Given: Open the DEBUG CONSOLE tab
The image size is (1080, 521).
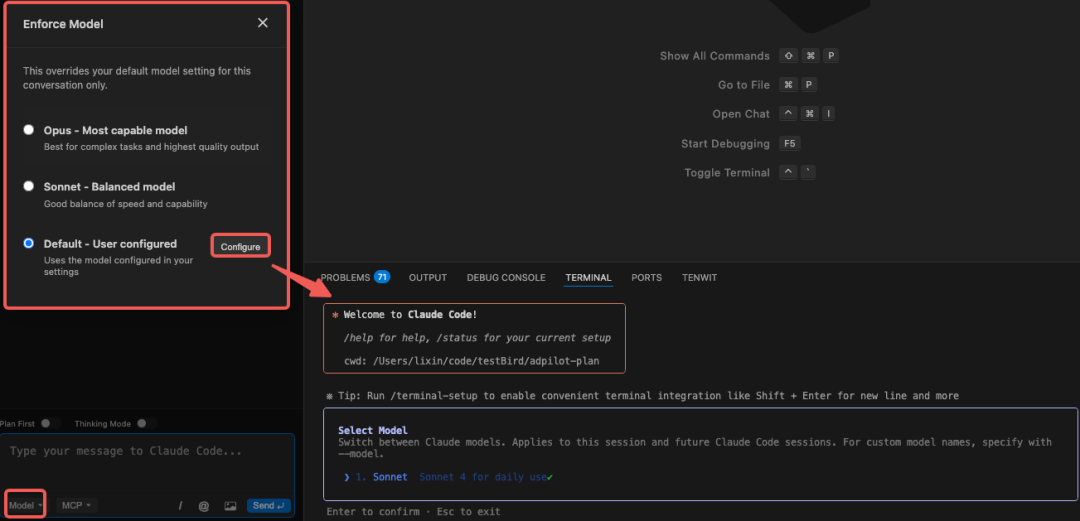Looking at the screenshot, I should pyautogui.click(x=506, y=277).
